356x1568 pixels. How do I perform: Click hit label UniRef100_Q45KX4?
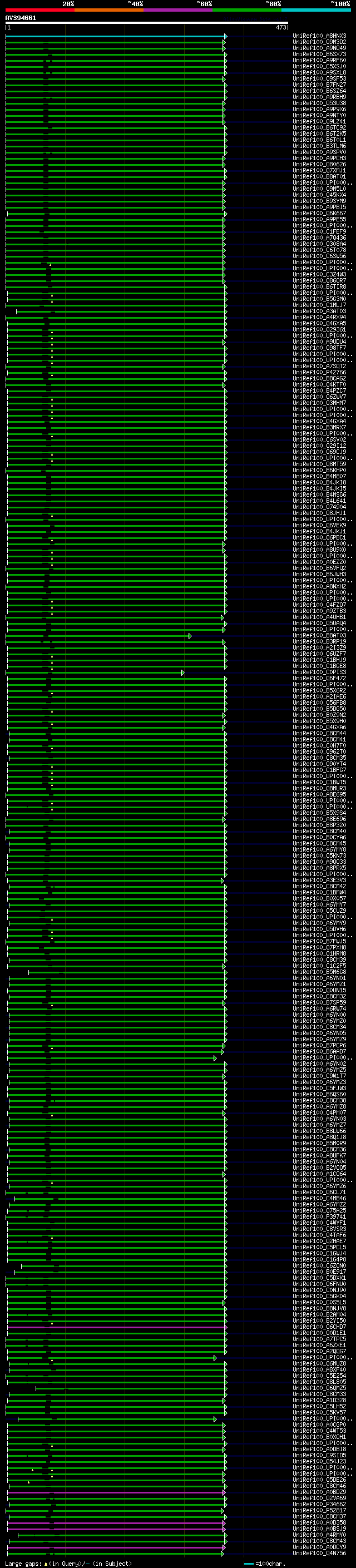[319, 195]
